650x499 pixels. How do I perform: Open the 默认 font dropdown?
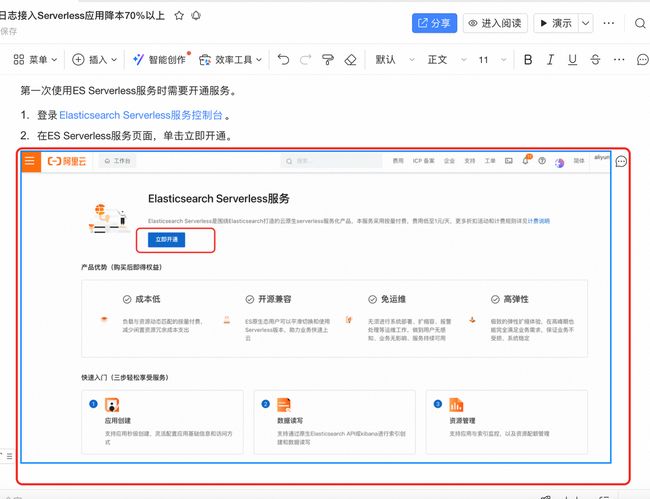[x=395, y=60]
